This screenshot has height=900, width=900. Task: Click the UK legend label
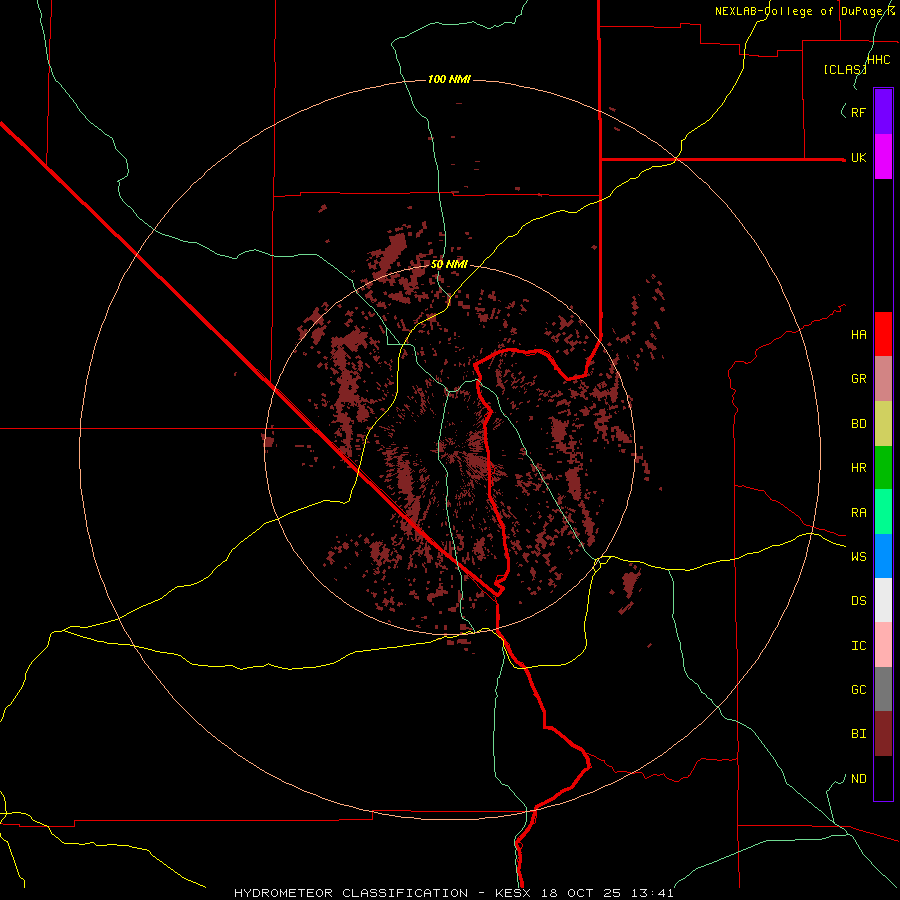pos(858,158)
